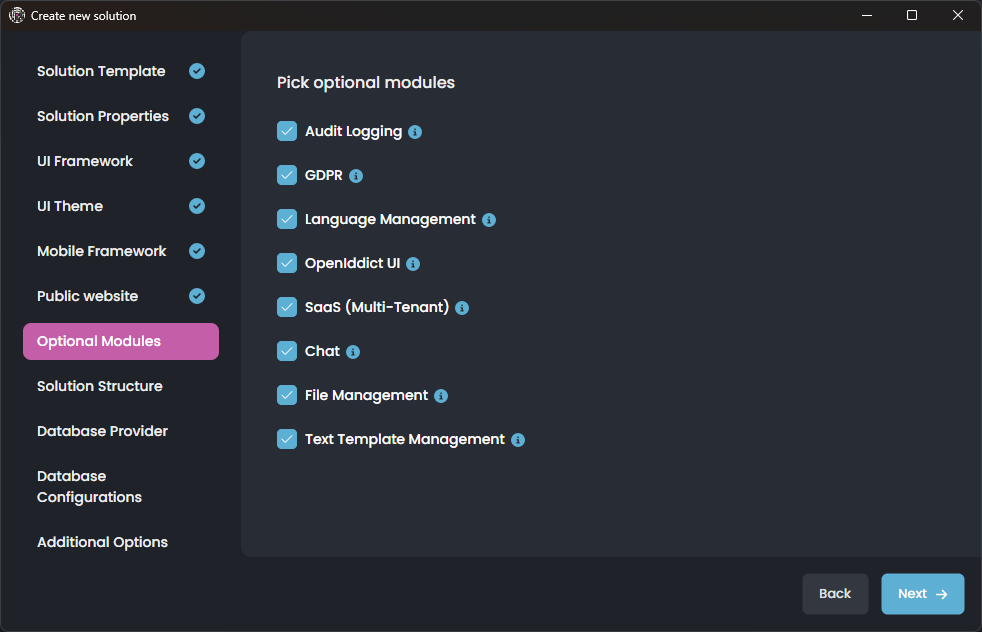Click info icon next to Audit Logging
Image resolution: width=982 pixels, height=632 pixels.
[x=415, y=132]
